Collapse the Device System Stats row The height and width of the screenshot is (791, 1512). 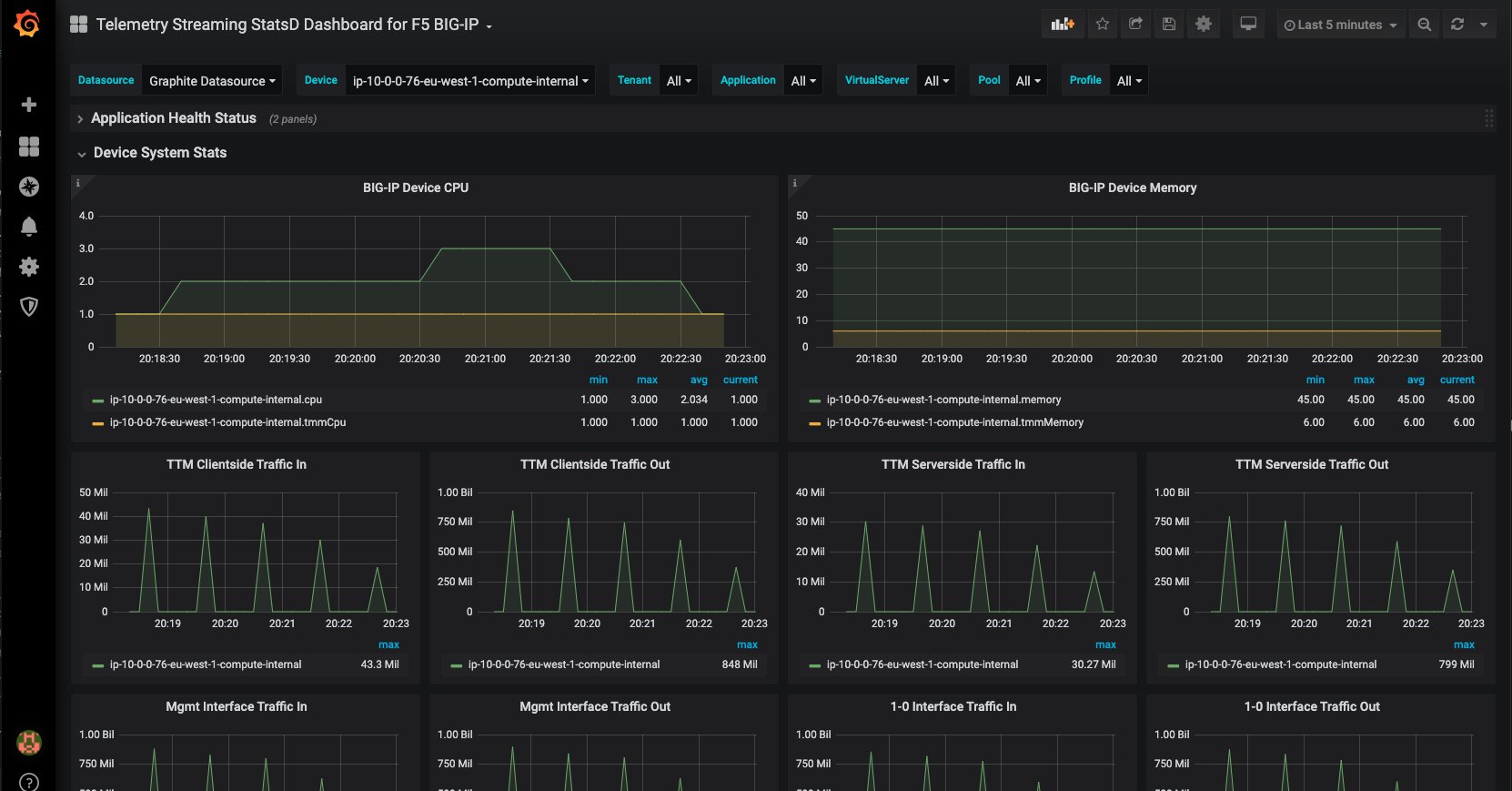(x=159, y=153)
